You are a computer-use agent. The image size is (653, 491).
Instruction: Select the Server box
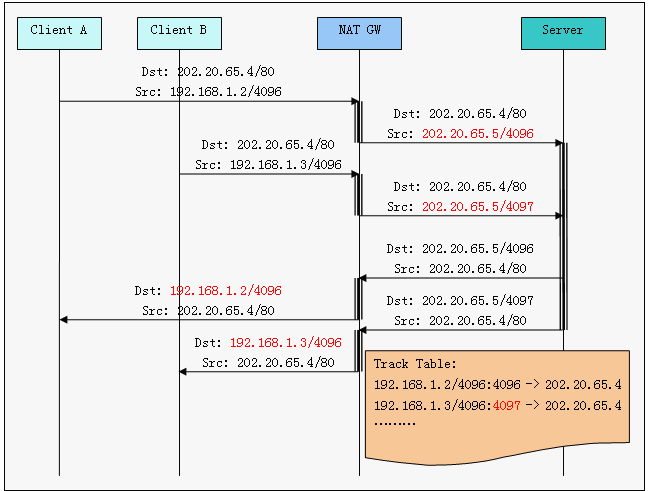[x=563, y=33]
